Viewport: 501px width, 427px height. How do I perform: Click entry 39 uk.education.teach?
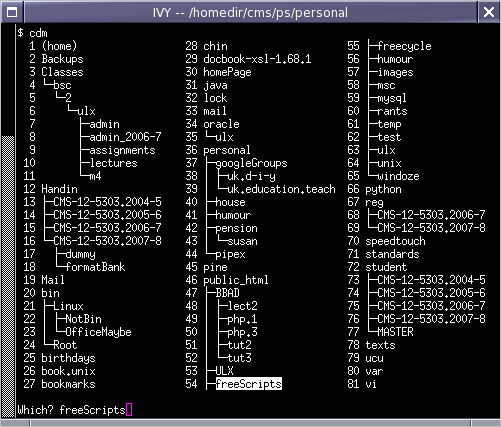(281, 189)
